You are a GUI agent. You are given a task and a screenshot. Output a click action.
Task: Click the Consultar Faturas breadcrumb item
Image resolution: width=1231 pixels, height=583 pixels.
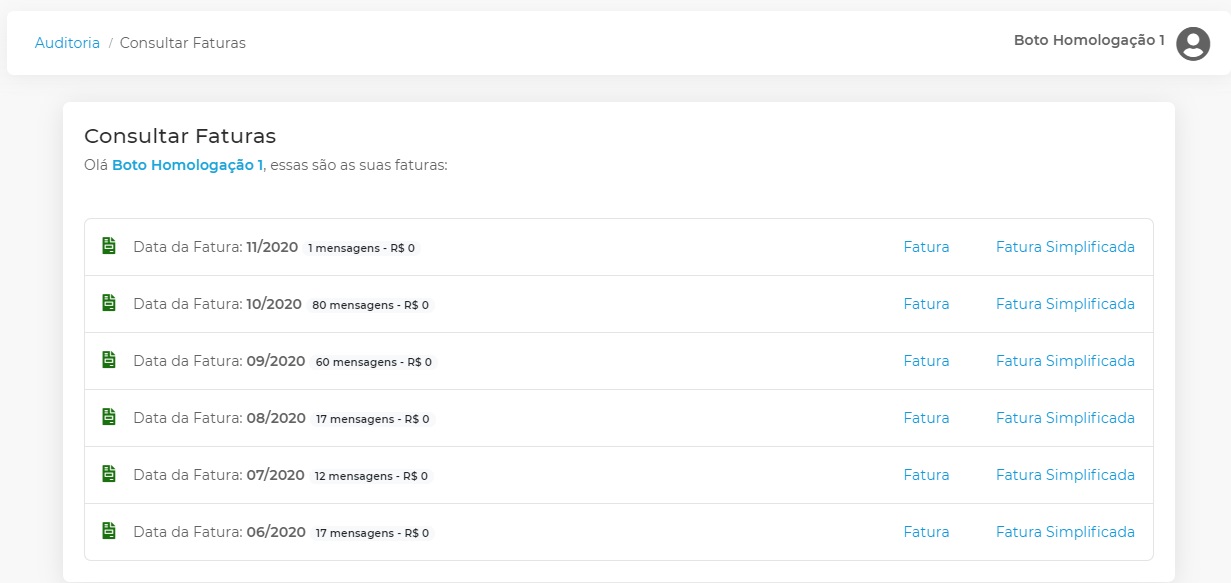(x=182, y=43)
